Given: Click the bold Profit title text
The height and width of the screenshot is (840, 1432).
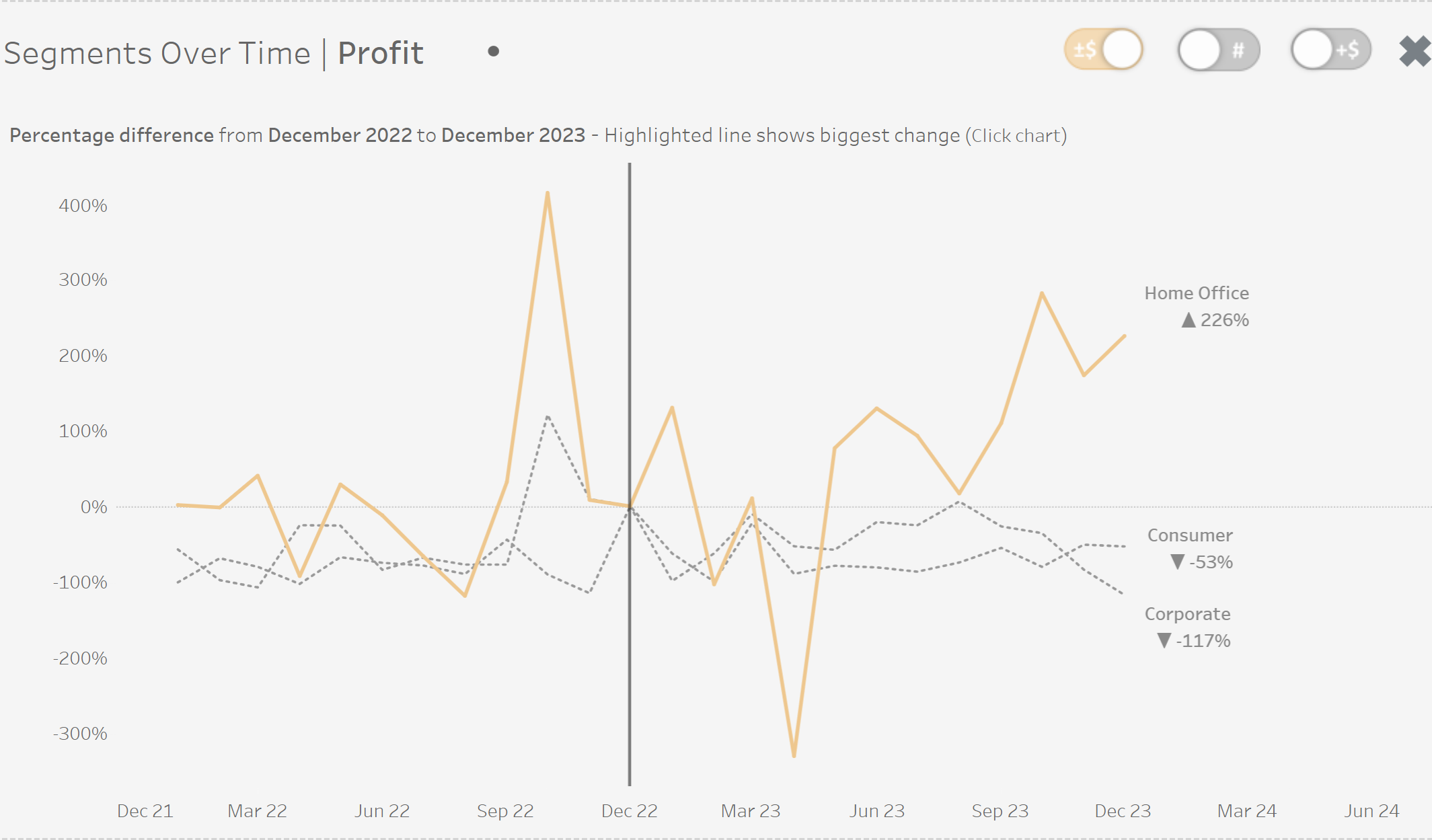Looking at the screenshot, I should click(381, 53).
